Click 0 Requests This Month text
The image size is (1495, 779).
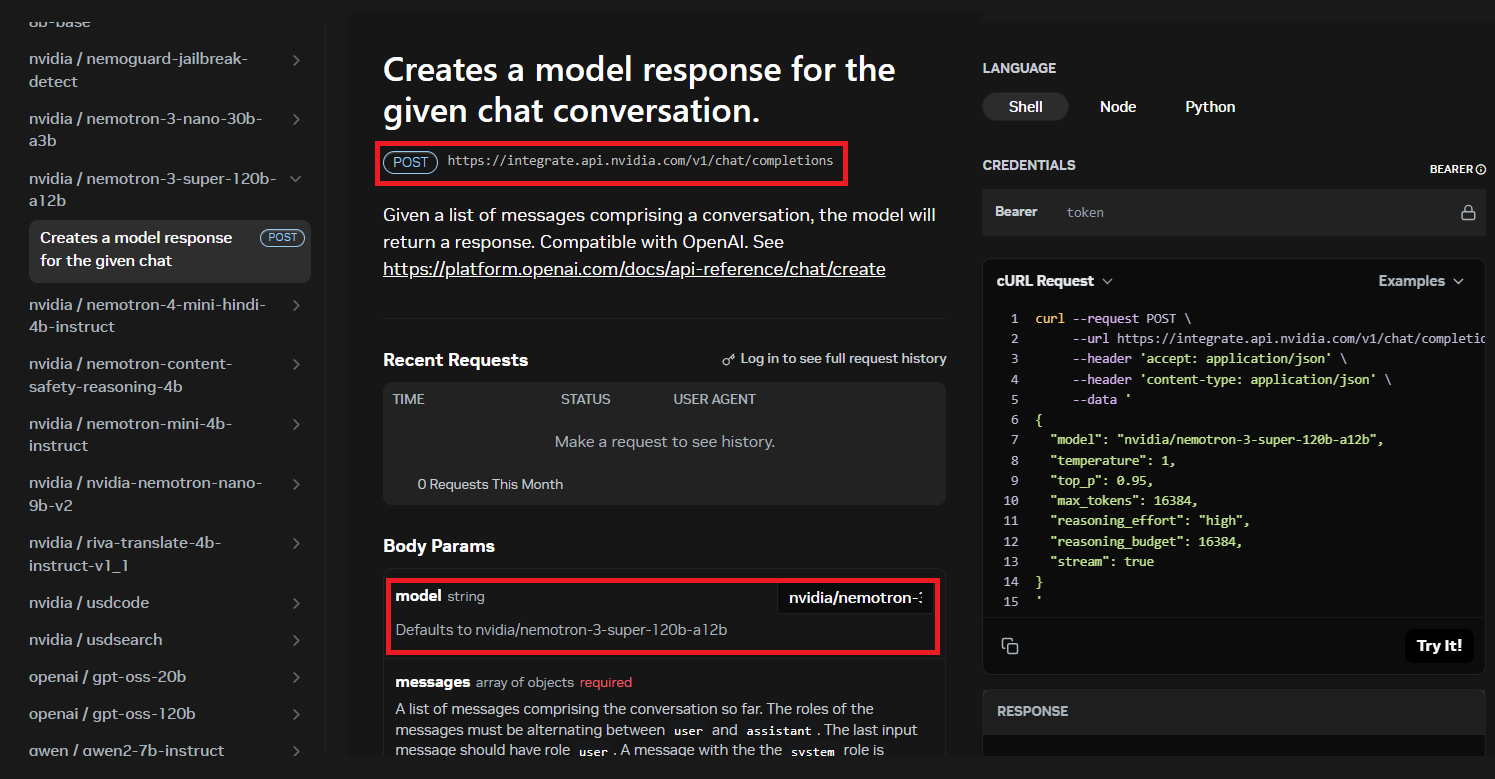[490, 484]
